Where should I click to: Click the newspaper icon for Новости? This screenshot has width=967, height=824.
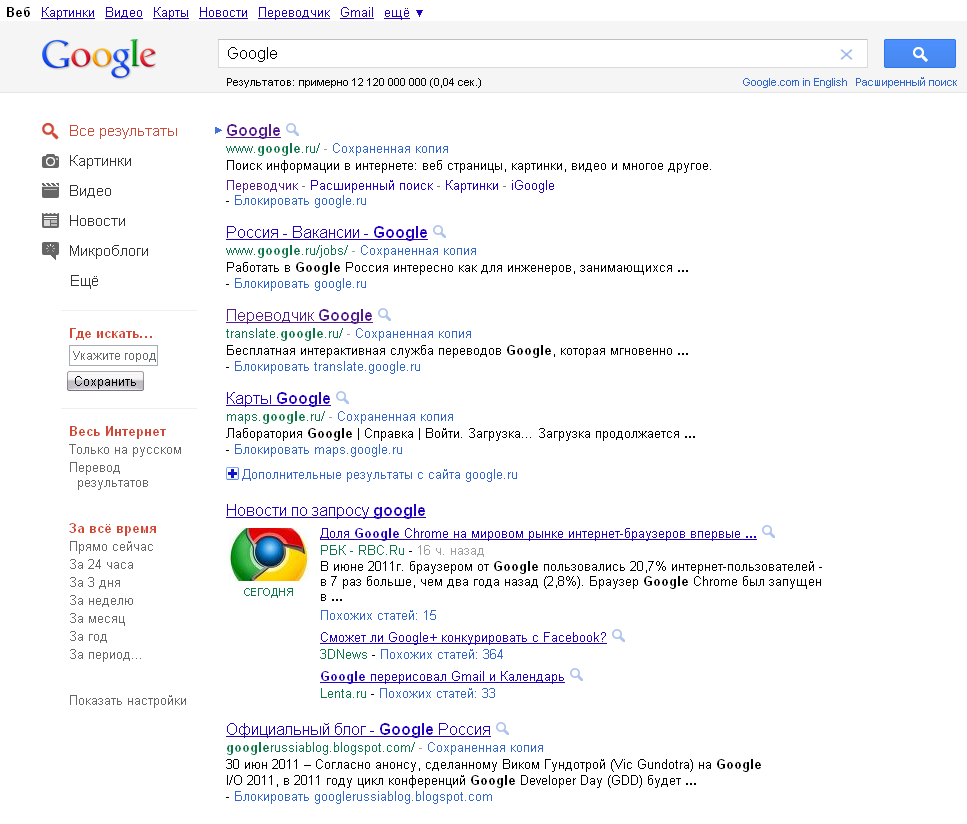click(x=50, y=220)
